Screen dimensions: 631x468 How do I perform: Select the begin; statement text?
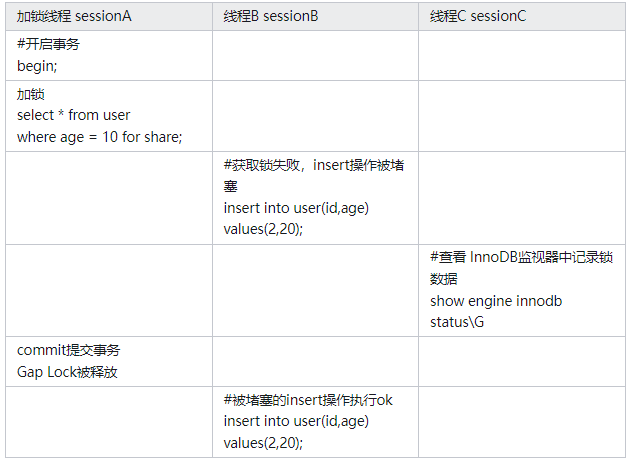pos(37,66)
